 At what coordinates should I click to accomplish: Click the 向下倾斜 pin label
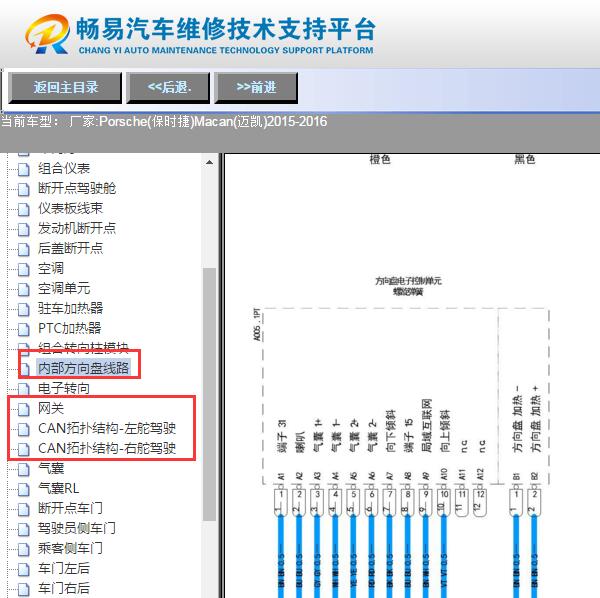point(391,431)
